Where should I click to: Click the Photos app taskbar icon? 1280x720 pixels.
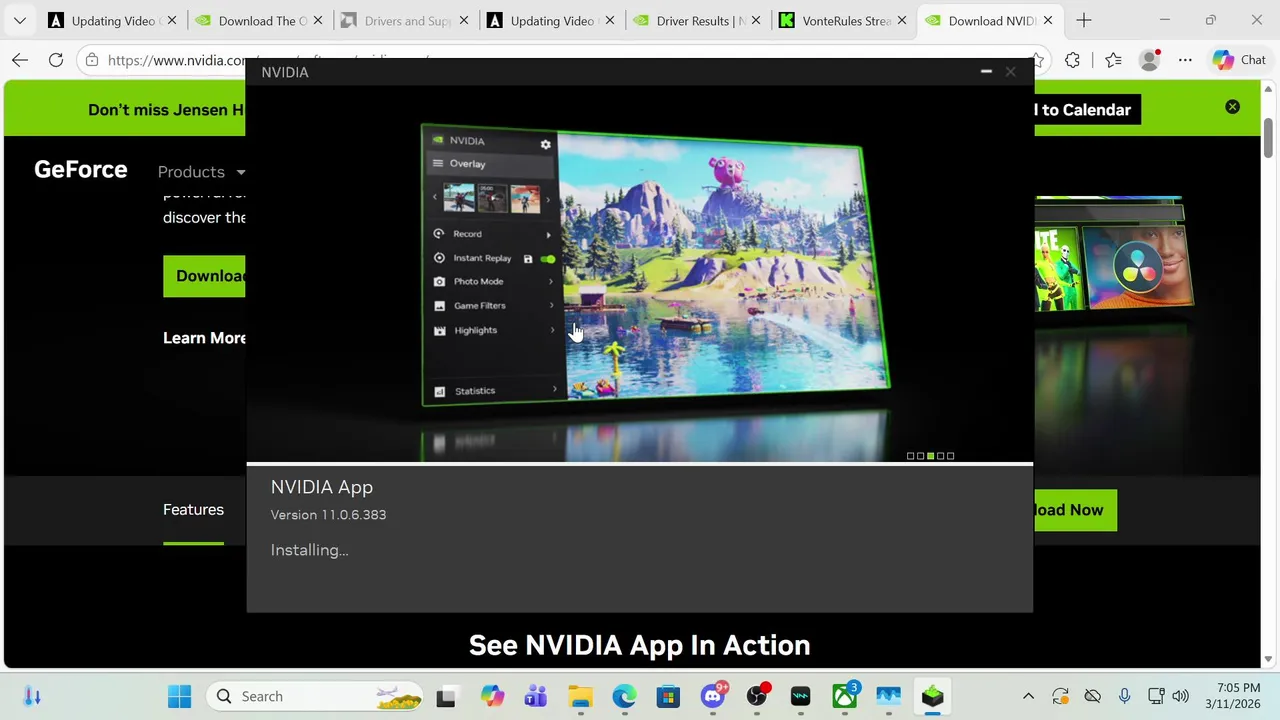888,696
